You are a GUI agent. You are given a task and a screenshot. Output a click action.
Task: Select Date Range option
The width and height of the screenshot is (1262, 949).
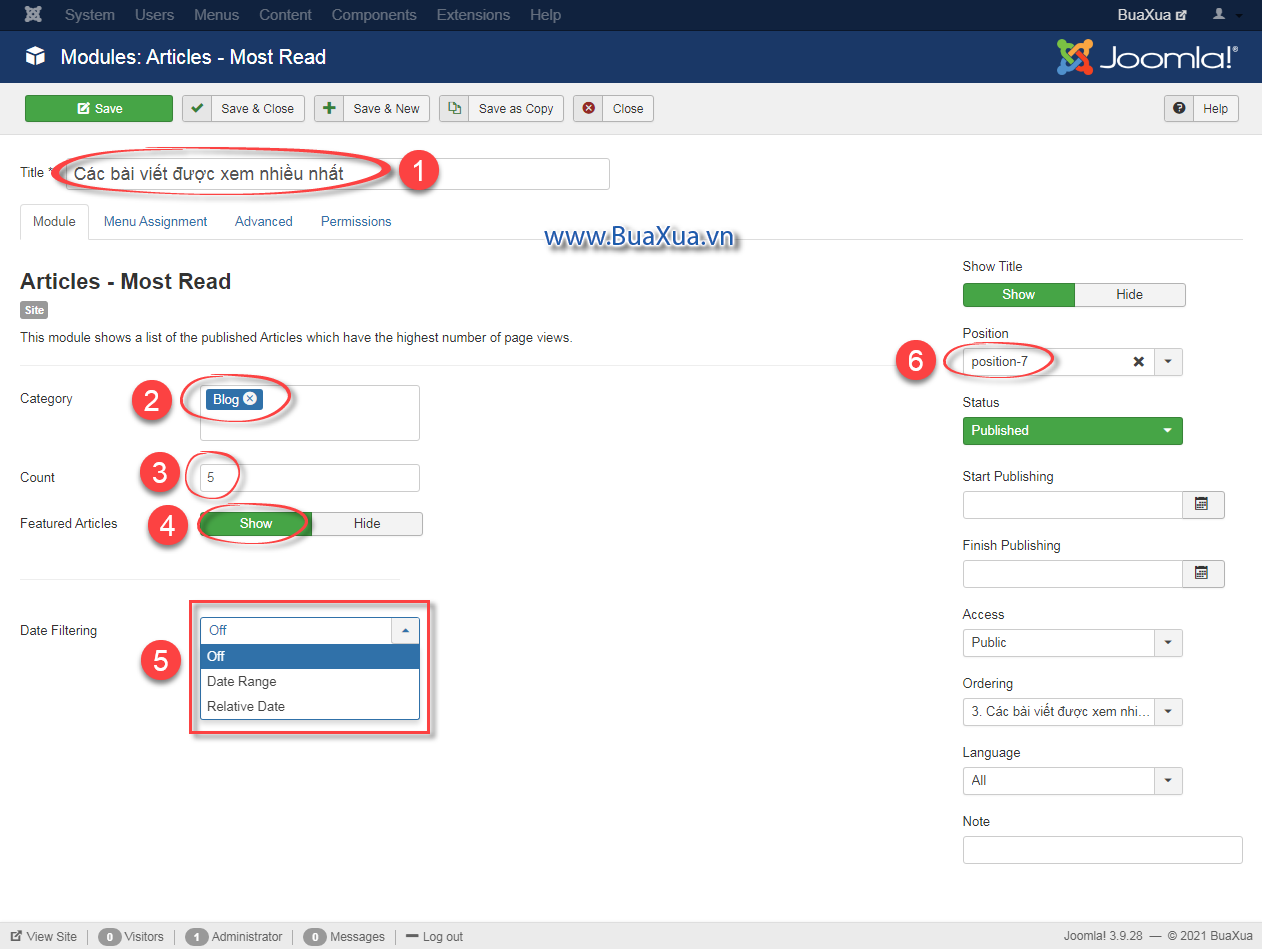pyautogui.click(x=310, y=681)
